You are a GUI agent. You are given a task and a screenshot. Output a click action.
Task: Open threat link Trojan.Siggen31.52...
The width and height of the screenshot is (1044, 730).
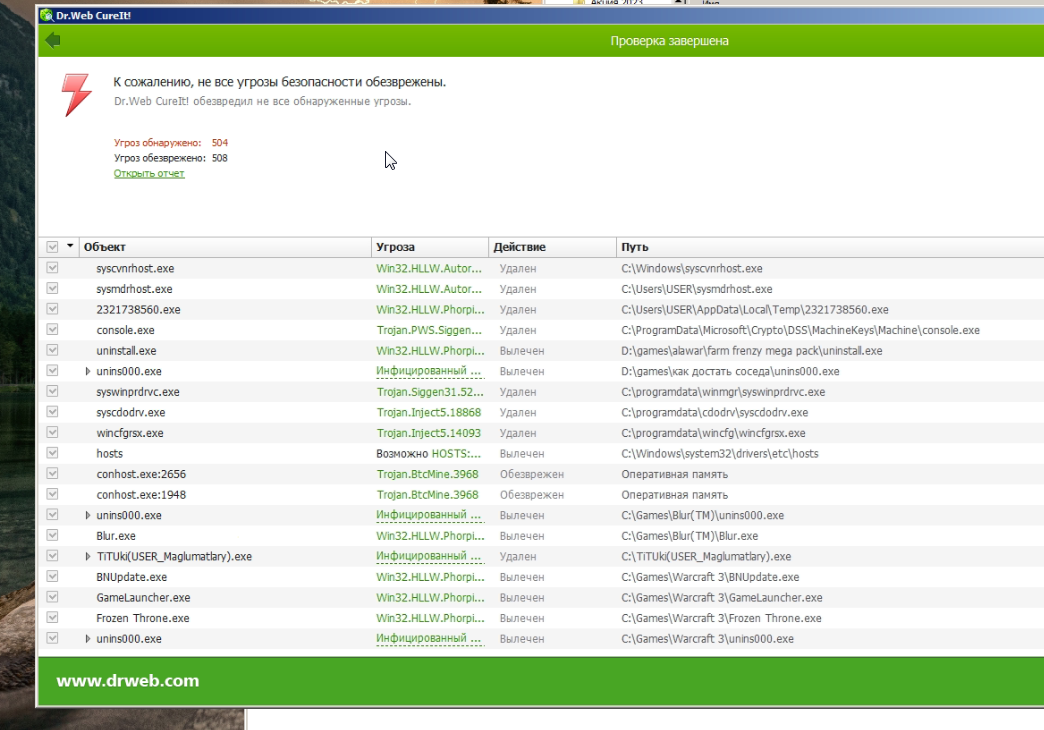click(x=429, y=392)
